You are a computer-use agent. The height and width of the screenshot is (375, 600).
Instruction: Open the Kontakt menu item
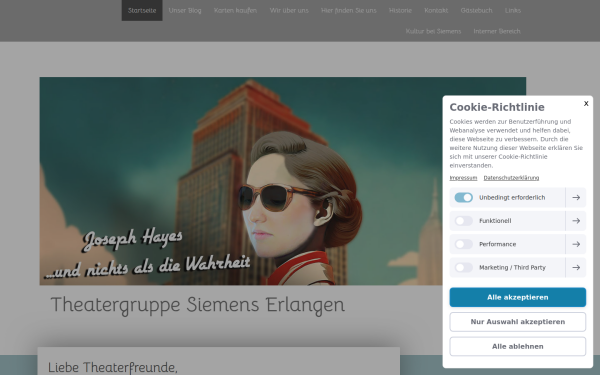[436, 10]
